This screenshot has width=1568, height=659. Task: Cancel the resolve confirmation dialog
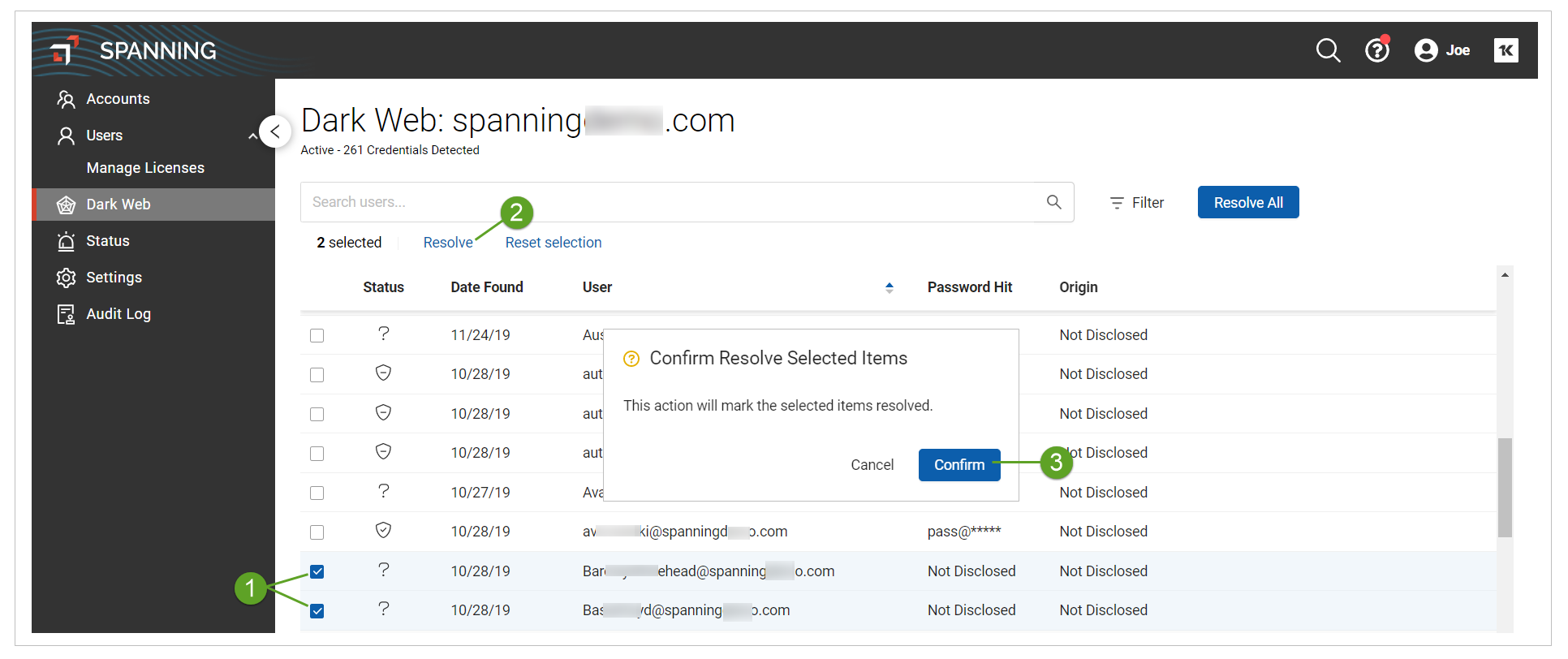point(872,465)
